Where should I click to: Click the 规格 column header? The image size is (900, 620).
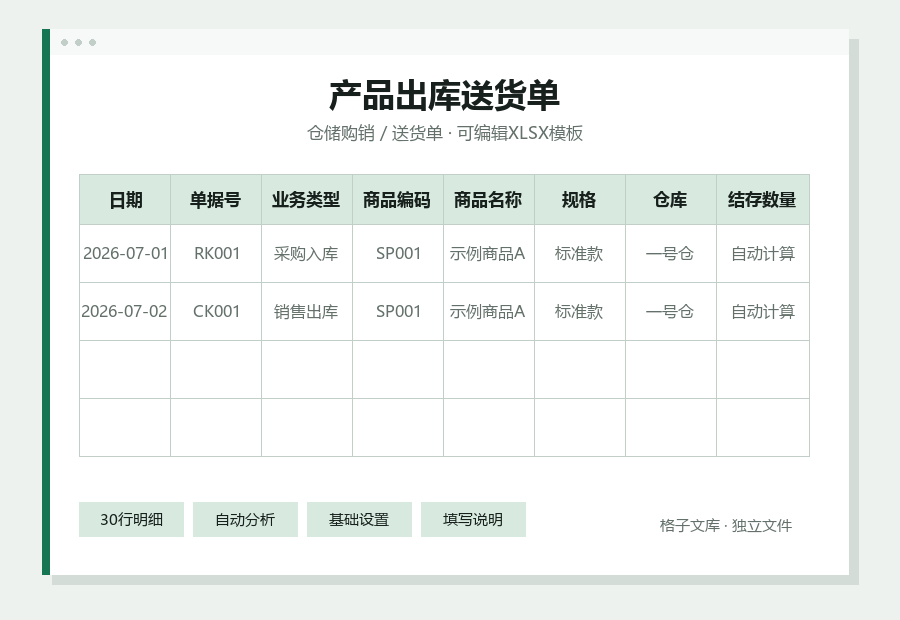580,200
